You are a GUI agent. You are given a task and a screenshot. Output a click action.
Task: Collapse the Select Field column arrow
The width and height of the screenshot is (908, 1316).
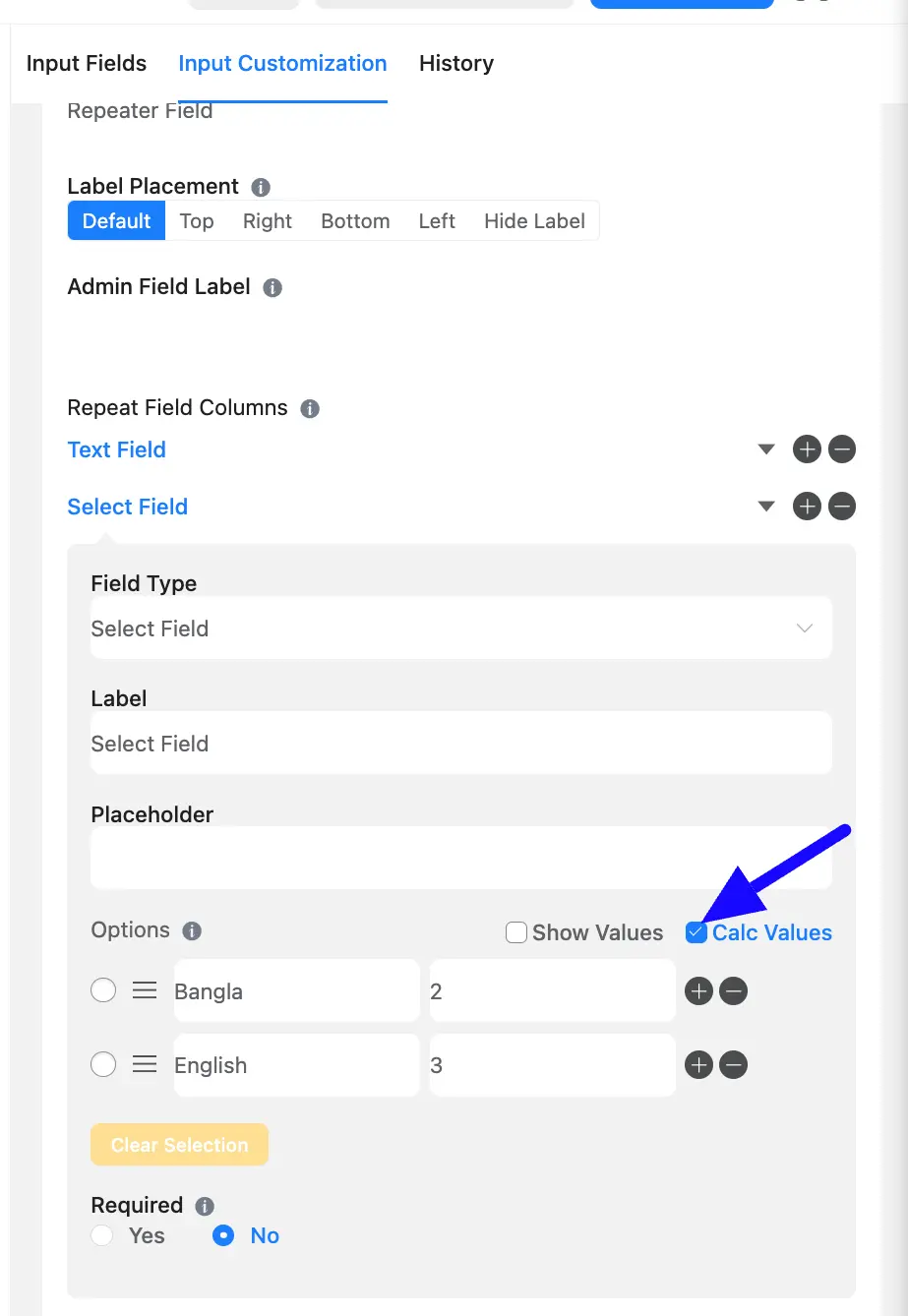(767, 507)
